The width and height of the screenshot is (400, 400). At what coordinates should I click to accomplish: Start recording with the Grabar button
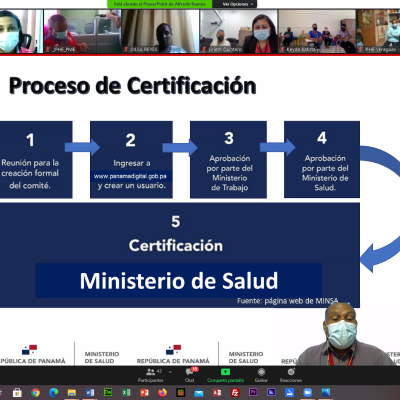pyautogui.click(x=261, y=375)
